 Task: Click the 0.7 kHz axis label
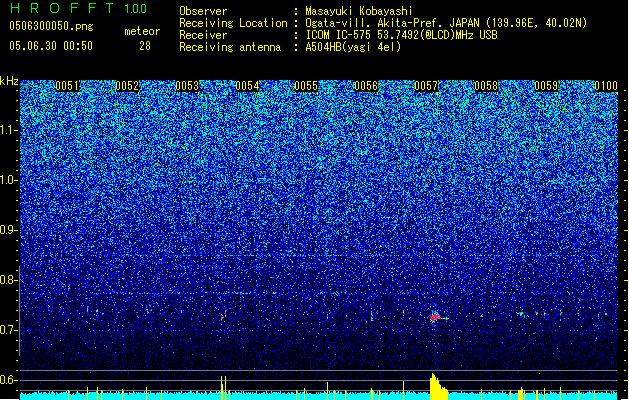click(8, 330)
